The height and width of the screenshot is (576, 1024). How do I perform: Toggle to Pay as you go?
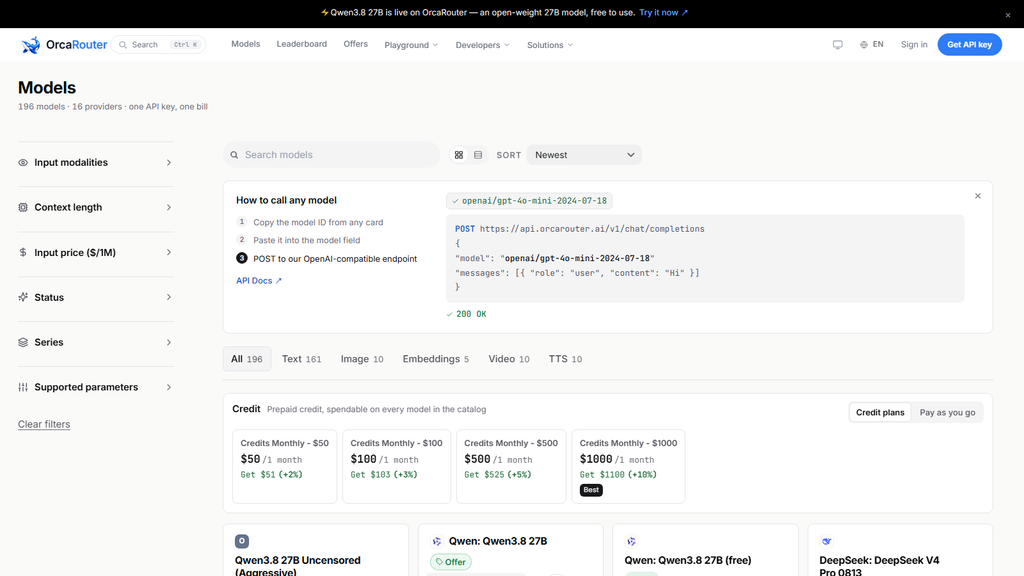[947, 412]
